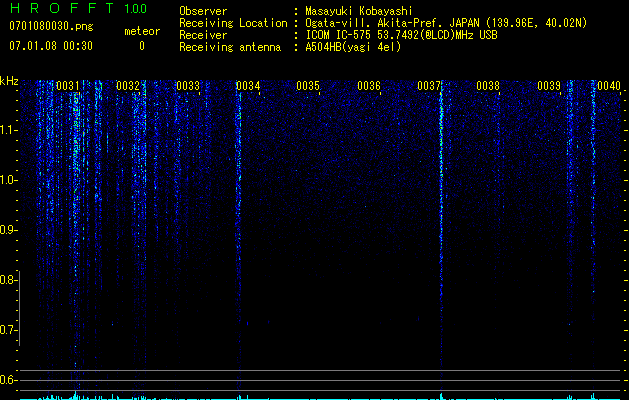The height and width of the screenshot is (400, 629).
Task: Click time marker 0031
Action: click(67, 86)
